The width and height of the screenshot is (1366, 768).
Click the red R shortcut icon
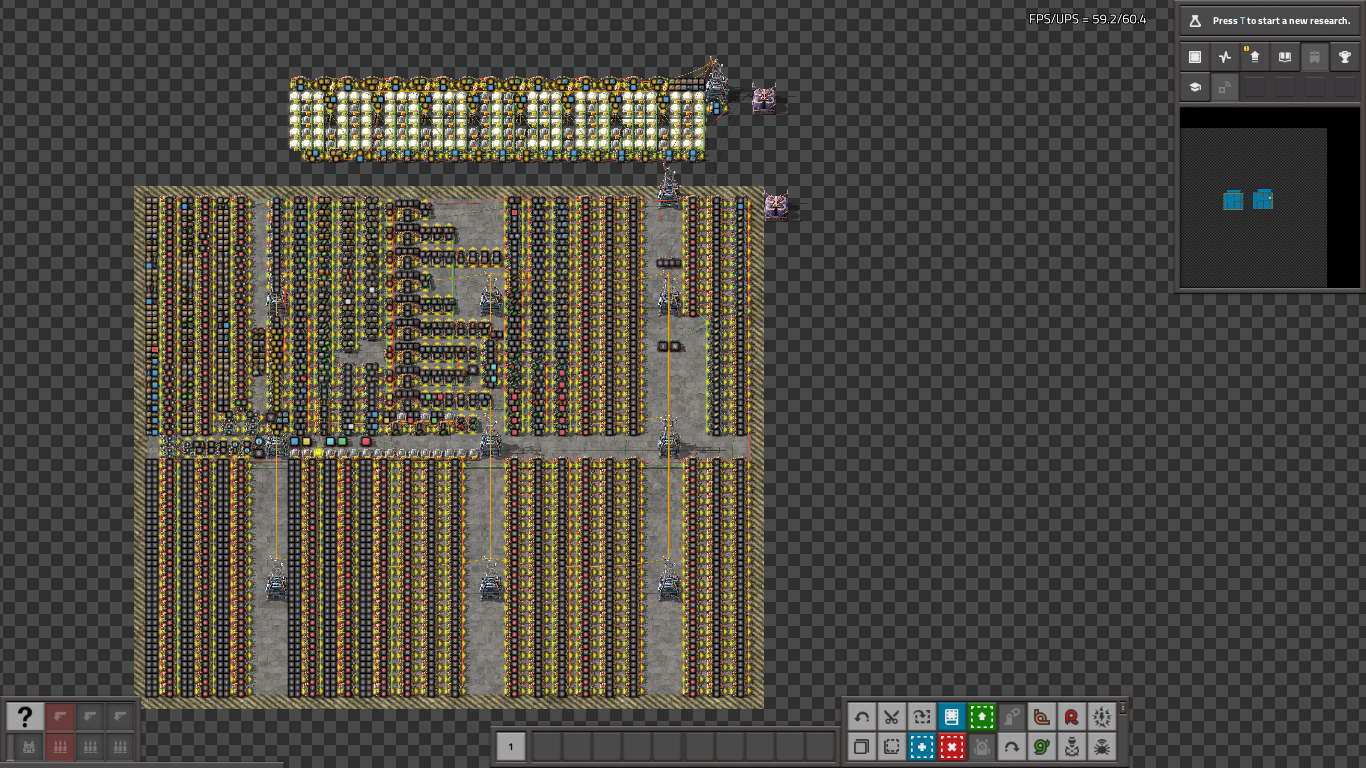1072,717
